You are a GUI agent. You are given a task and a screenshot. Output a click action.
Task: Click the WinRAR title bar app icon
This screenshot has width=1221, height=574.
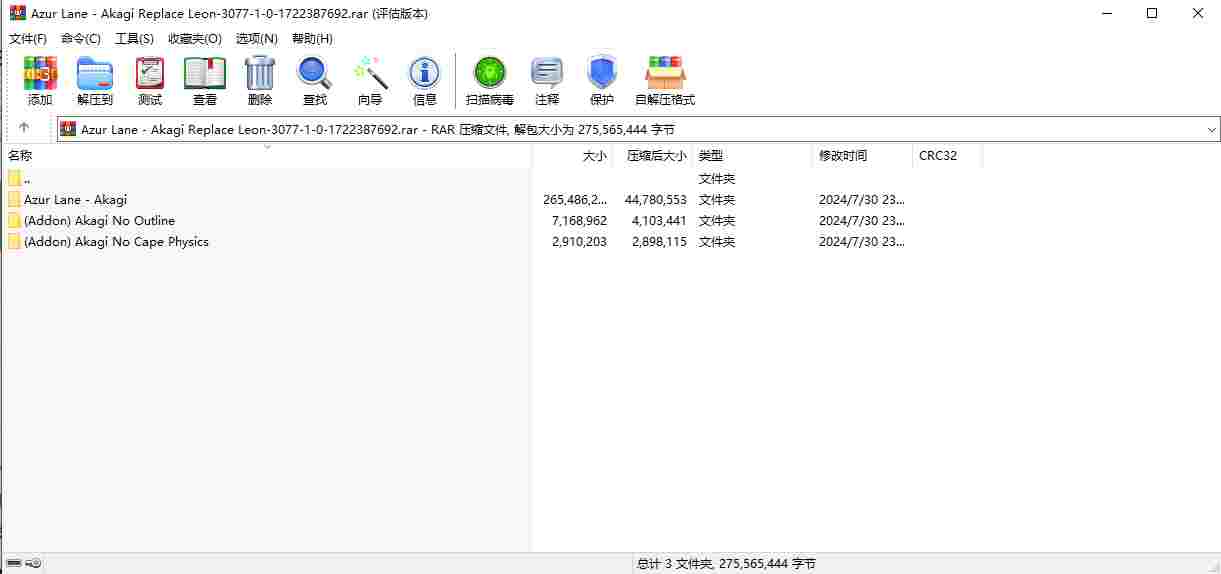click(18, 14)
